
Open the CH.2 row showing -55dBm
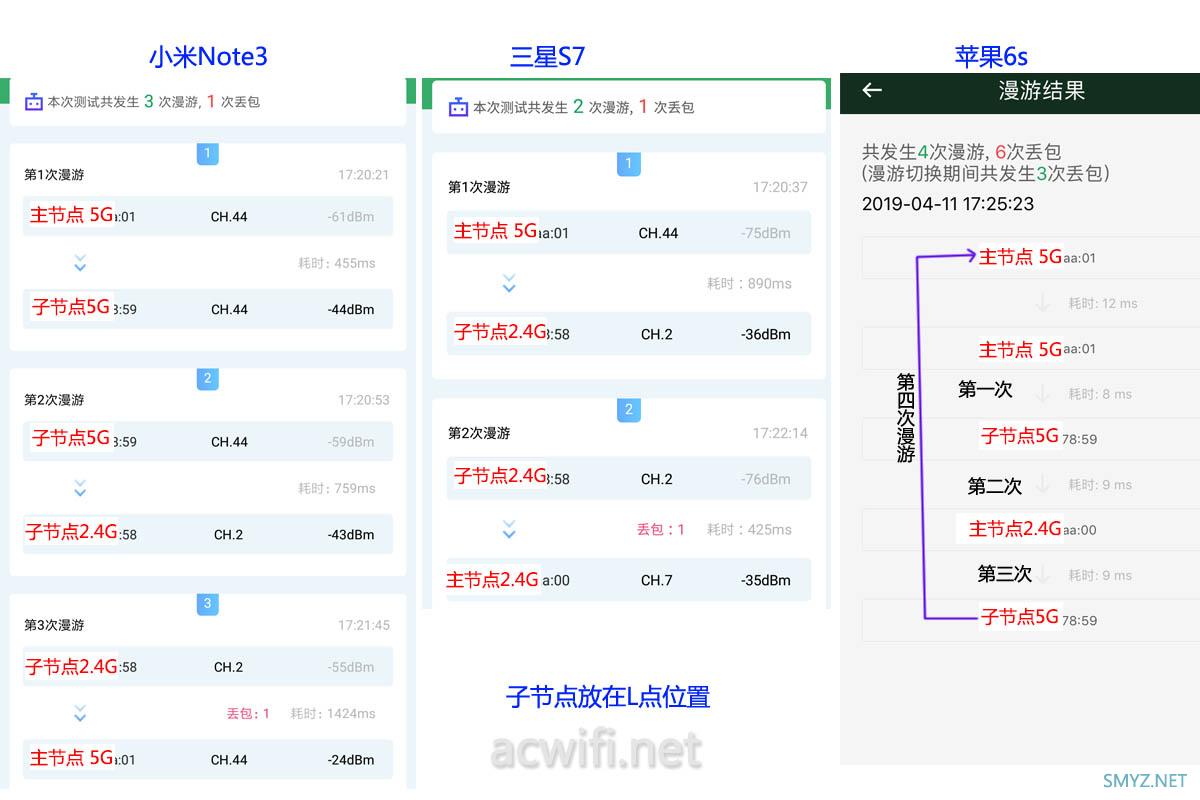coord(208,666)
